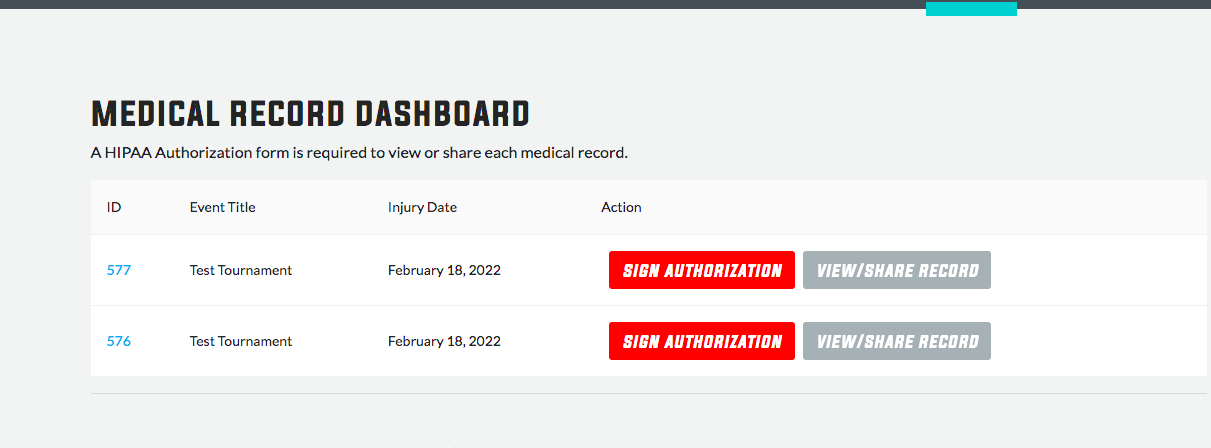Image resolution: width=1211 pixels, height=448 pixels.
Task: Select Test Tournament title in row 577
Action: (x=241, y=270)
